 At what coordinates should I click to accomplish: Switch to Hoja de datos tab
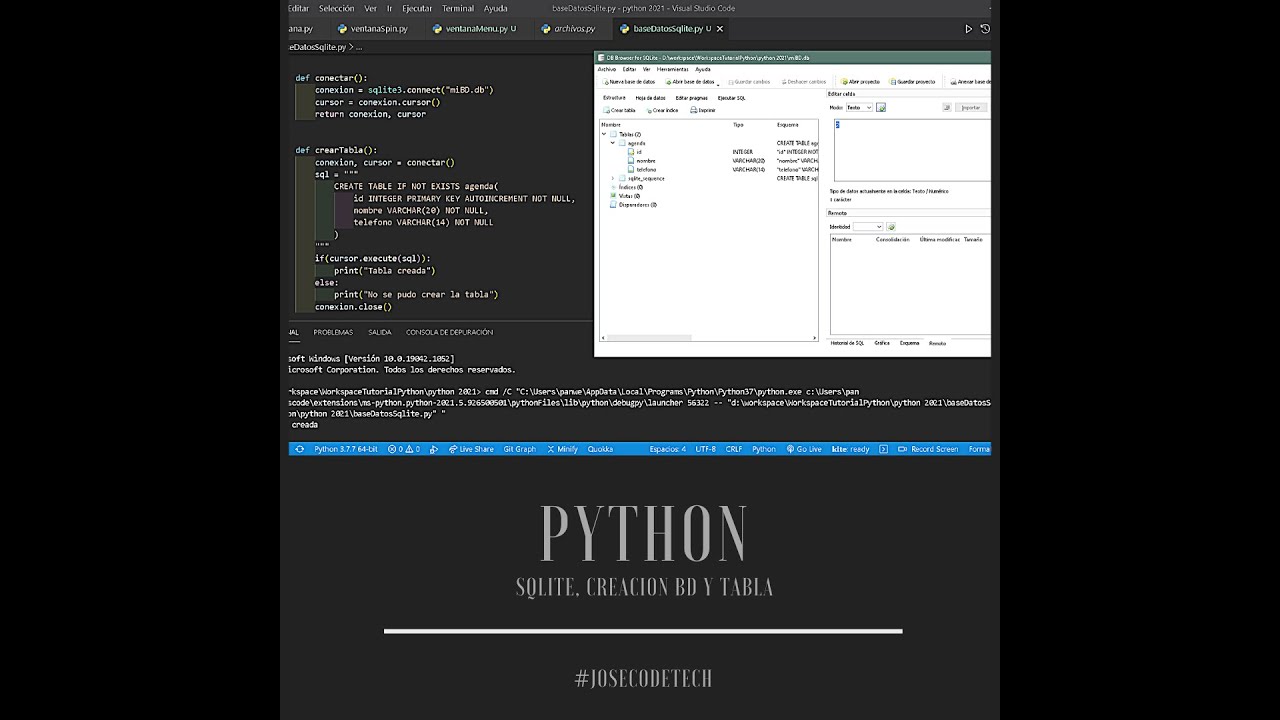650,98
